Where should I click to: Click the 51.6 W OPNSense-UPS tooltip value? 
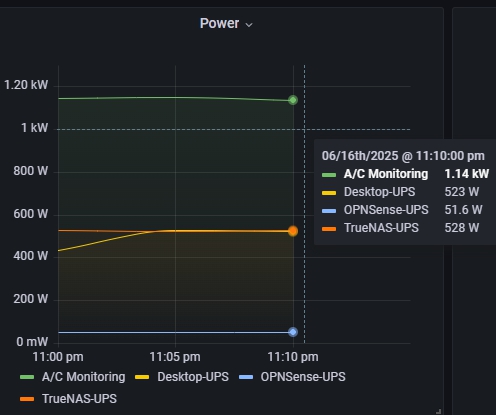[463, 210]
